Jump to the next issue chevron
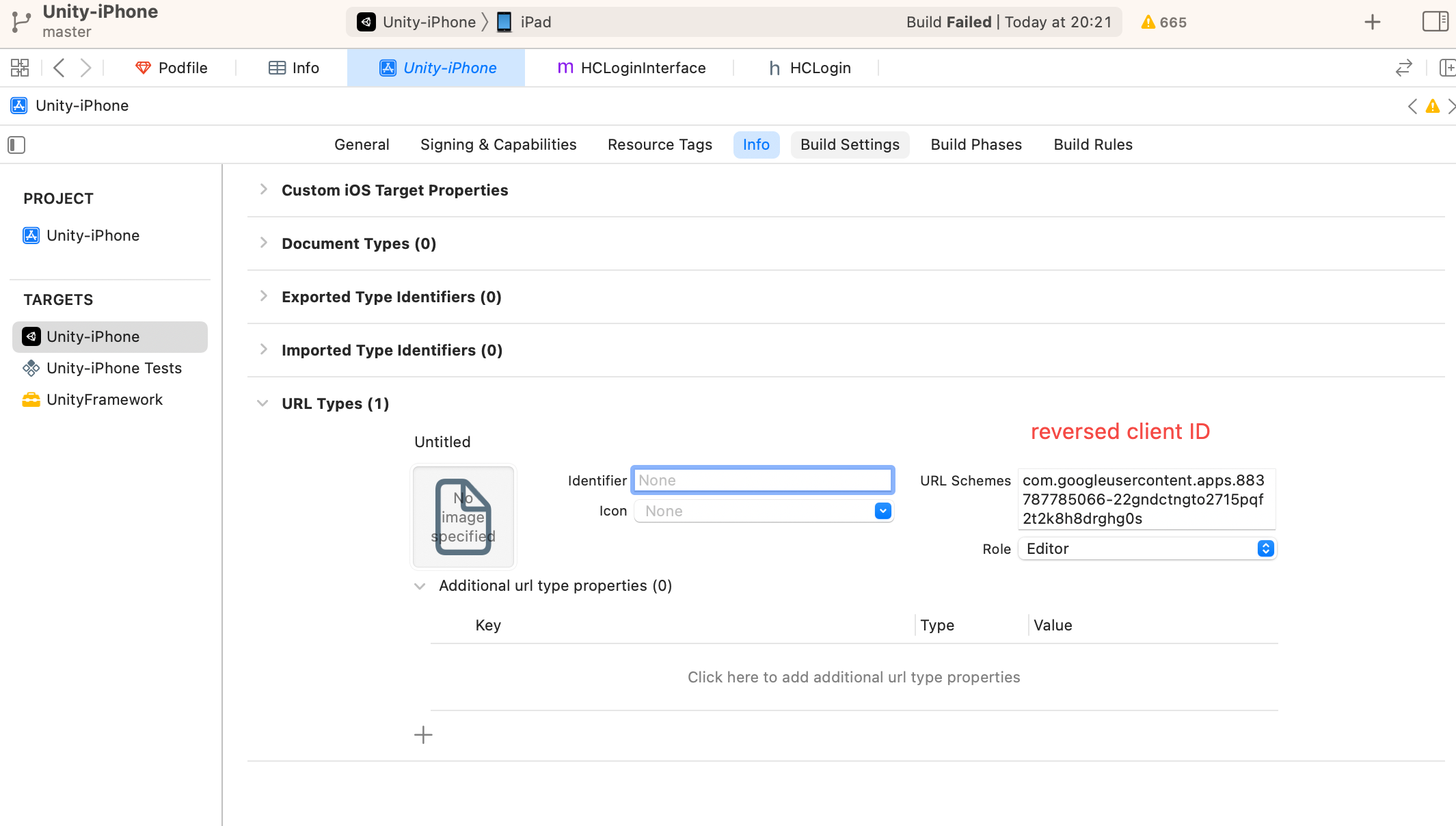The image size is (1456, 826). coord(1451,106)
